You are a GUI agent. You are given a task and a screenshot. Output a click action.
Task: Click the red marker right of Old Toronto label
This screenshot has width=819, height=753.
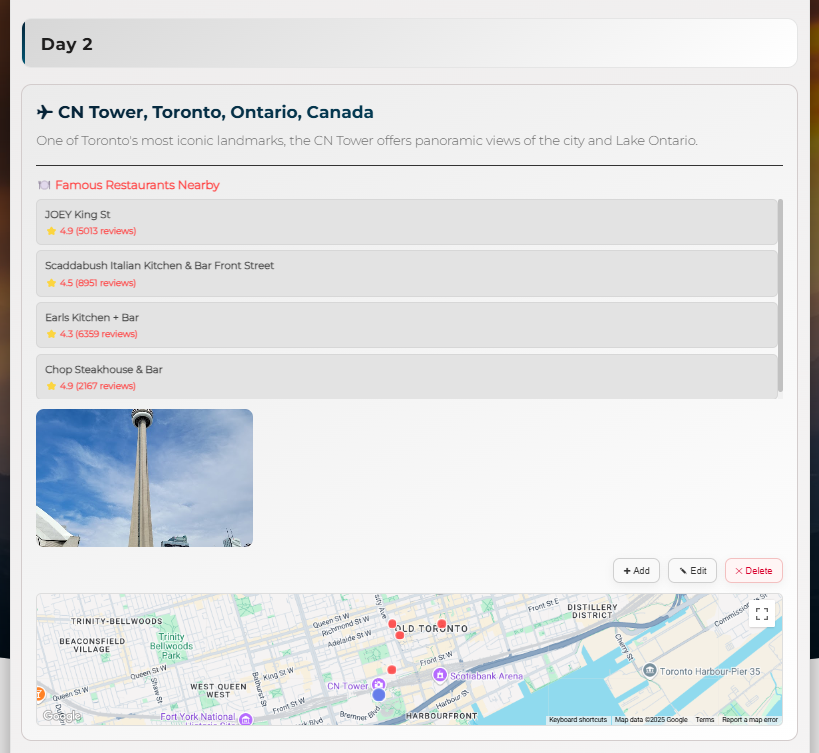(x=442, y=623)
